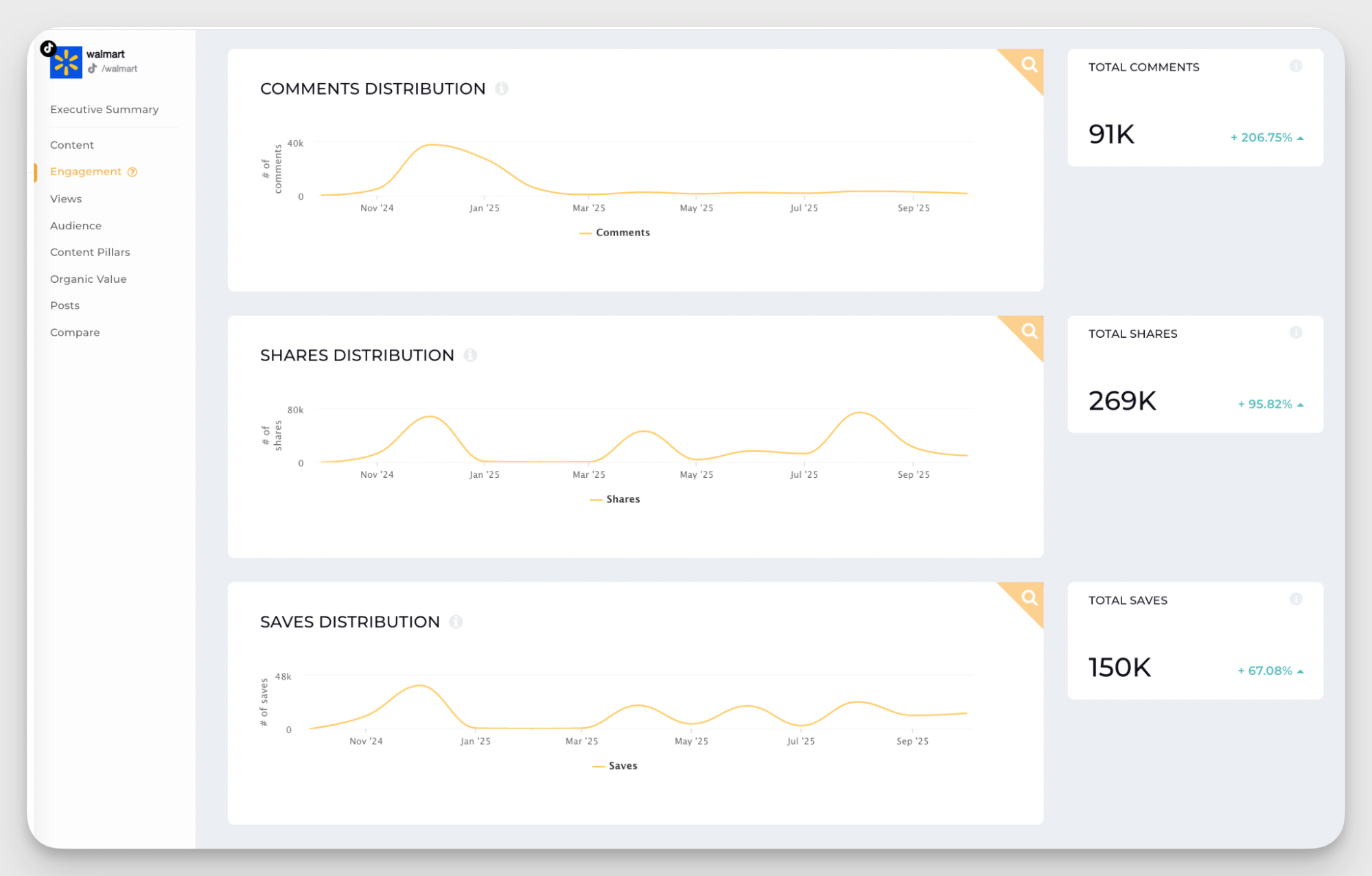
Task: Go to the Executive Summary page
Action: pyautogui.click(x=104, y=108)
